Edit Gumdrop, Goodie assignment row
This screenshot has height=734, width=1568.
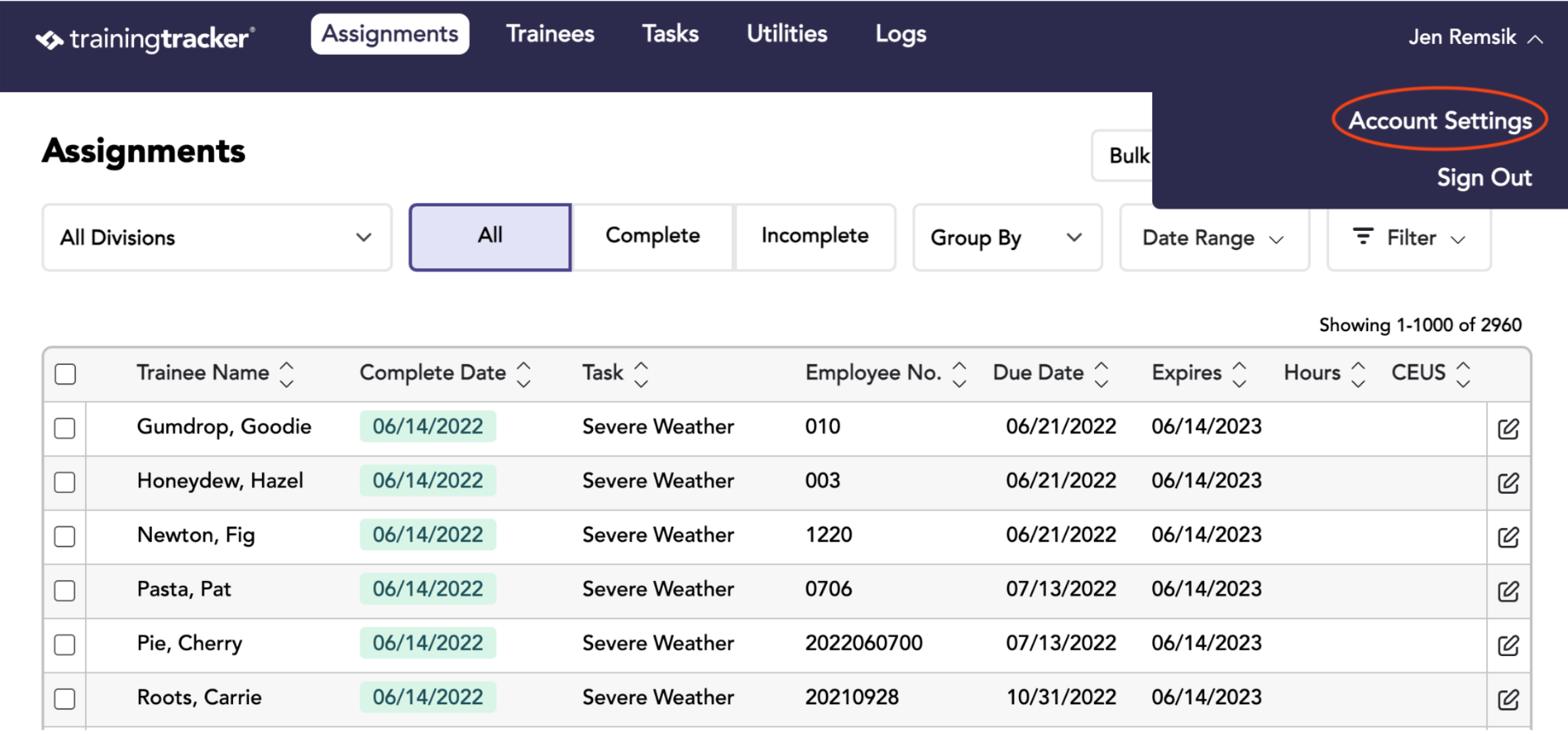coord(1508,428)
